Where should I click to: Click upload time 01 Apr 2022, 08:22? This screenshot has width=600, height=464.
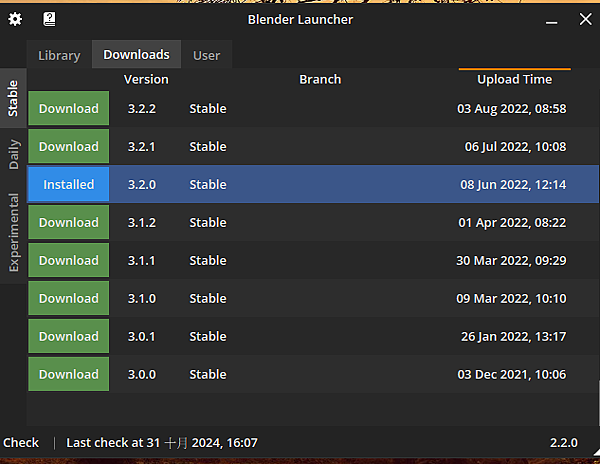(x=512, y=222)
